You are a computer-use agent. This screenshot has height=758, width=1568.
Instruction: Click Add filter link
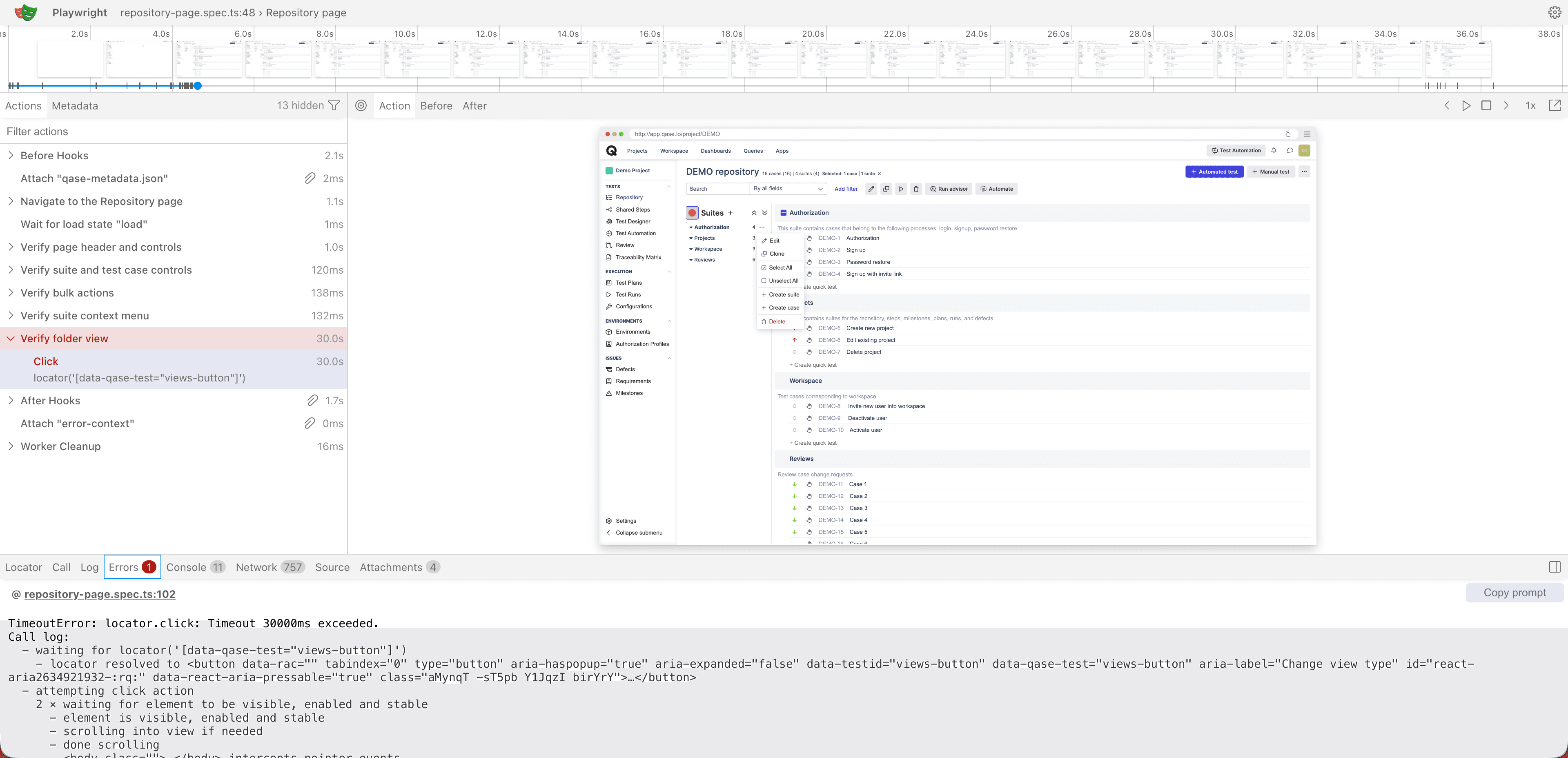(846, 189)
